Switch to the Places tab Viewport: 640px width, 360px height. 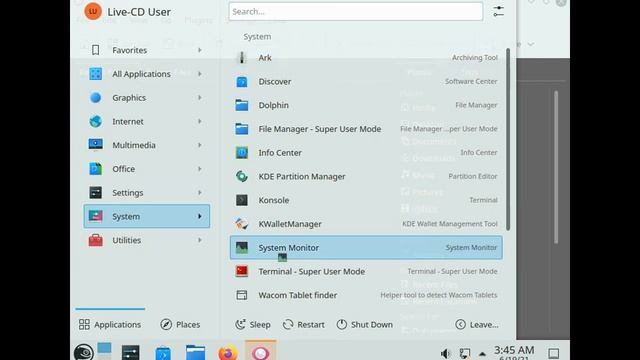(x=180, y=324)
